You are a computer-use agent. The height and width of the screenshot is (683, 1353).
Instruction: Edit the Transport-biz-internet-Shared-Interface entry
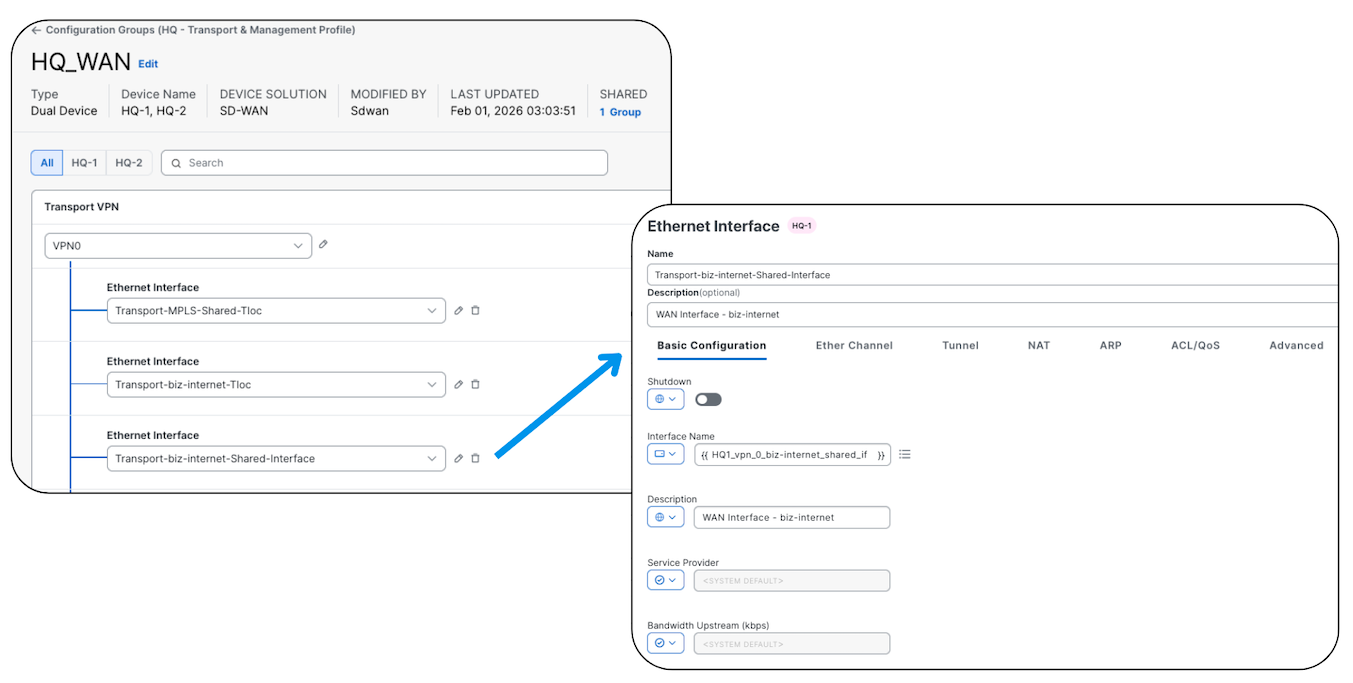[458, 458]
